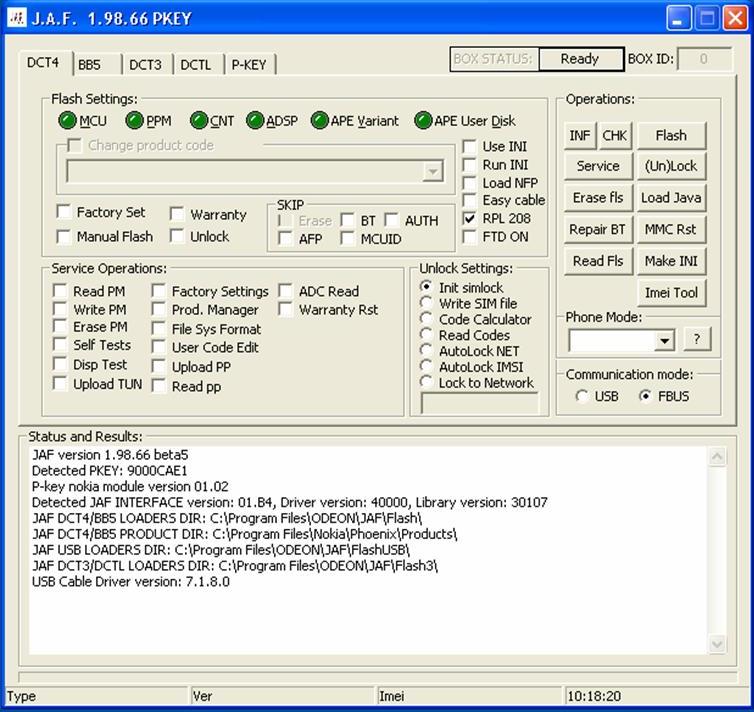This screenshot has width=754, height=712.
Task: Switch to the DCTL tab
Action: 197,64
